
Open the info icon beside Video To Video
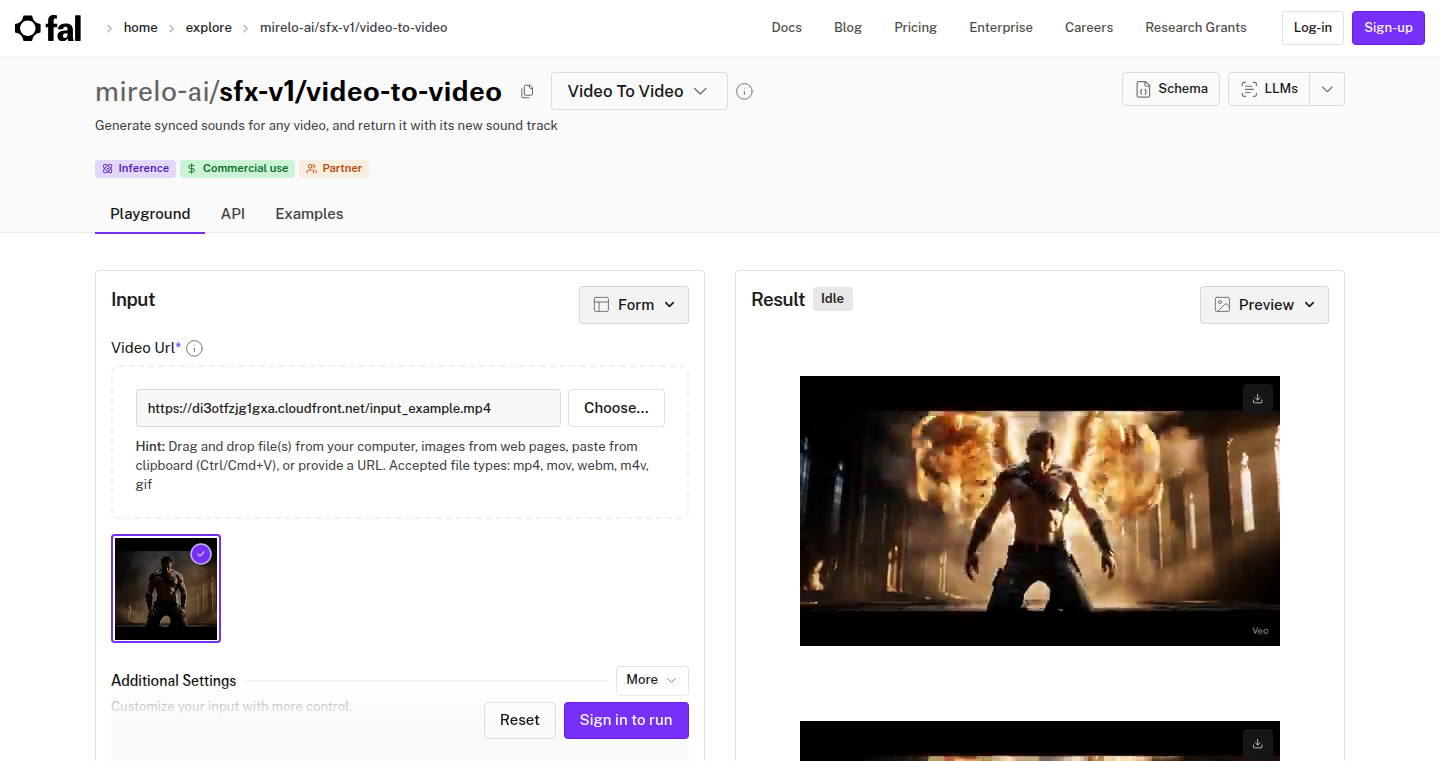[744, 92]
